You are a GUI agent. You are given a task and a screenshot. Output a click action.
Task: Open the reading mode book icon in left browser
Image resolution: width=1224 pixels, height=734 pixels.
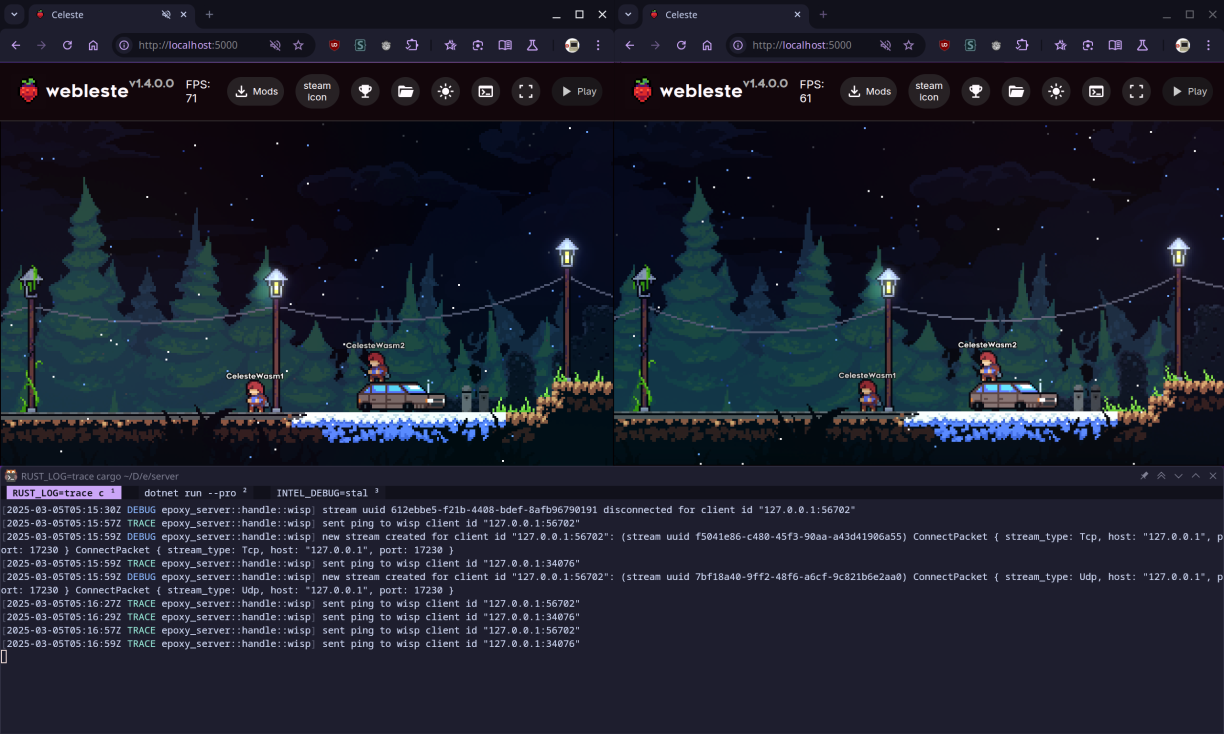pos(505,45)
